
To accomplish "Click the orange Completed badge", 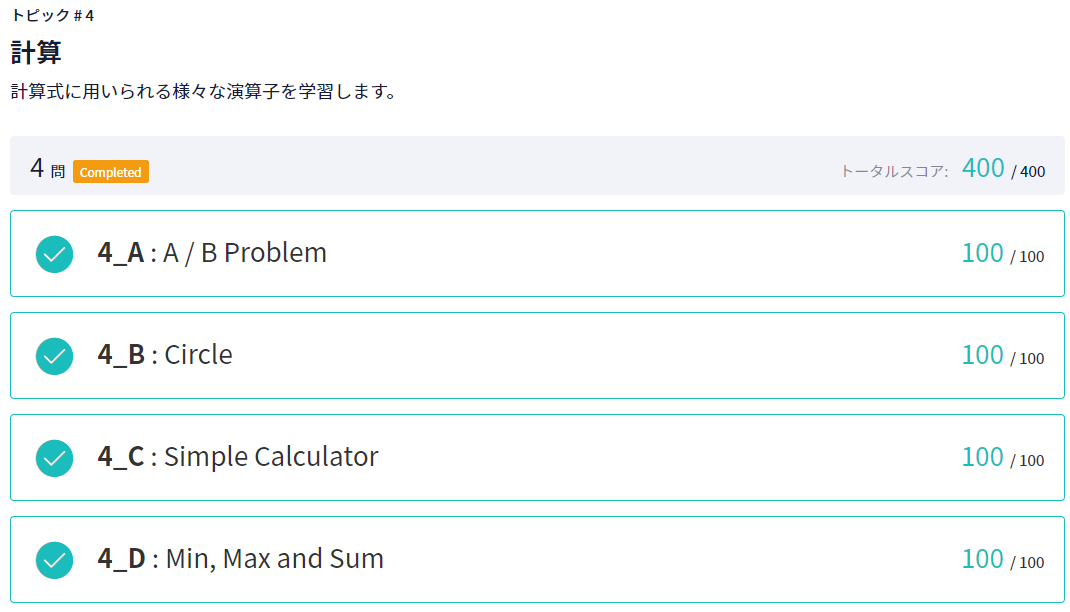I will [x=111, y=172].
